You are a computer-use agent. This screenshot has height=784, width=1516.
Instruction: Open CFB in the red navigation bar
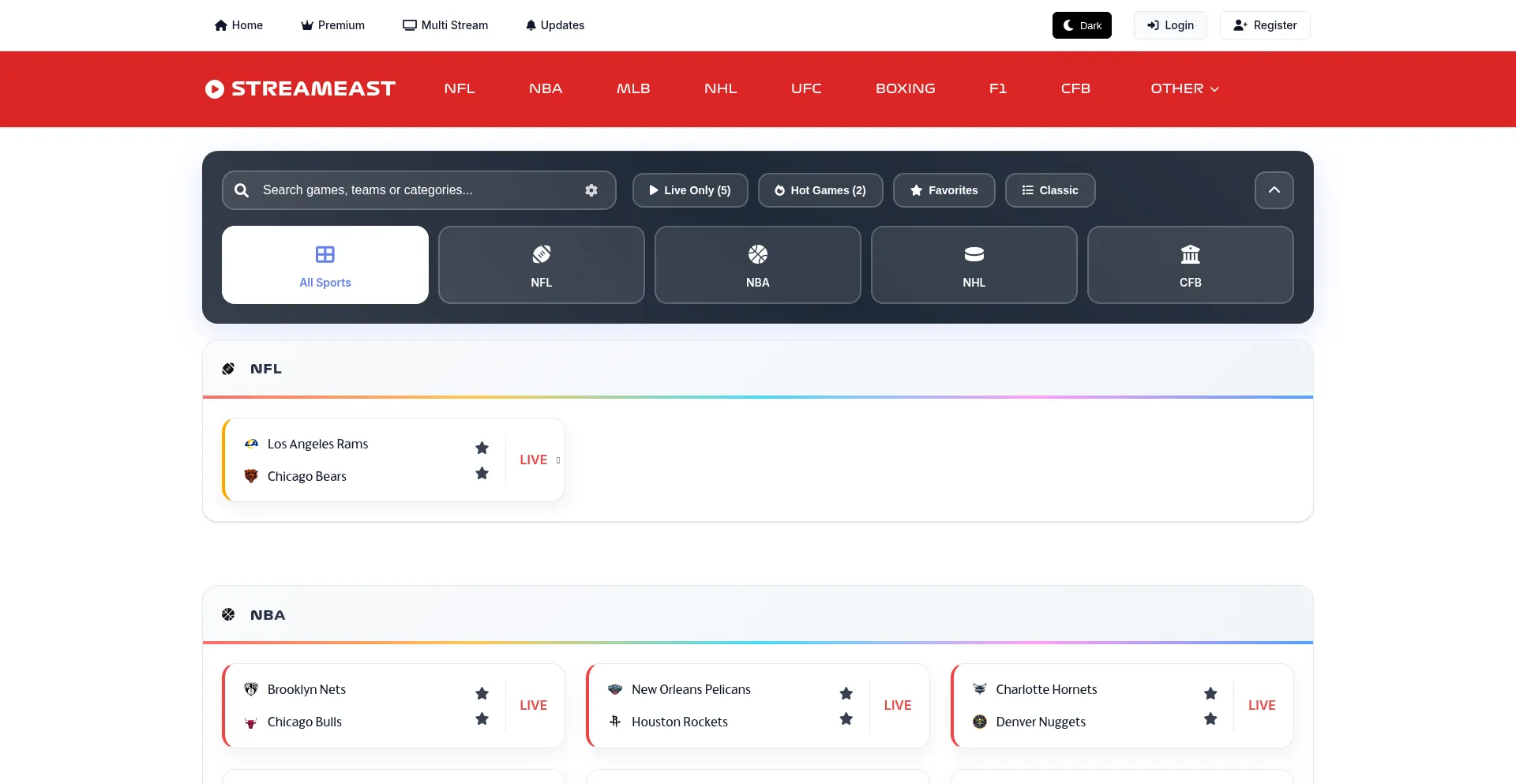pos(1075,89)
